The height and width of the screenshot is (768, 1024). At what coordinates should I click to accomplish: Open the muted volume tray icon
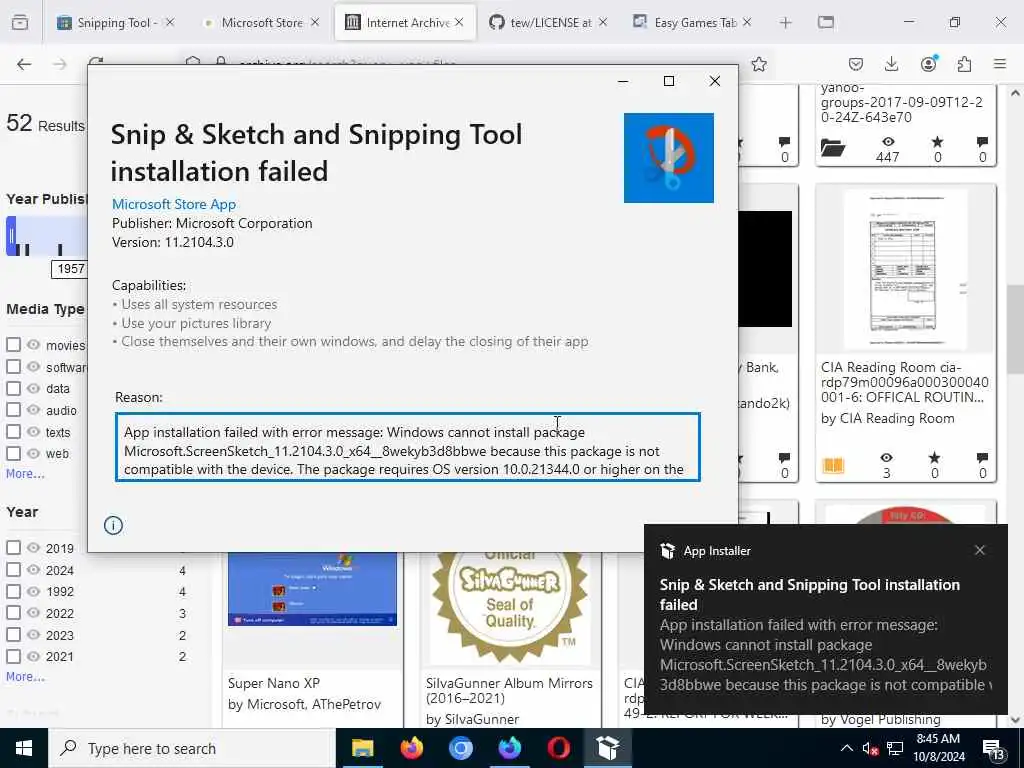click(870, 749)
